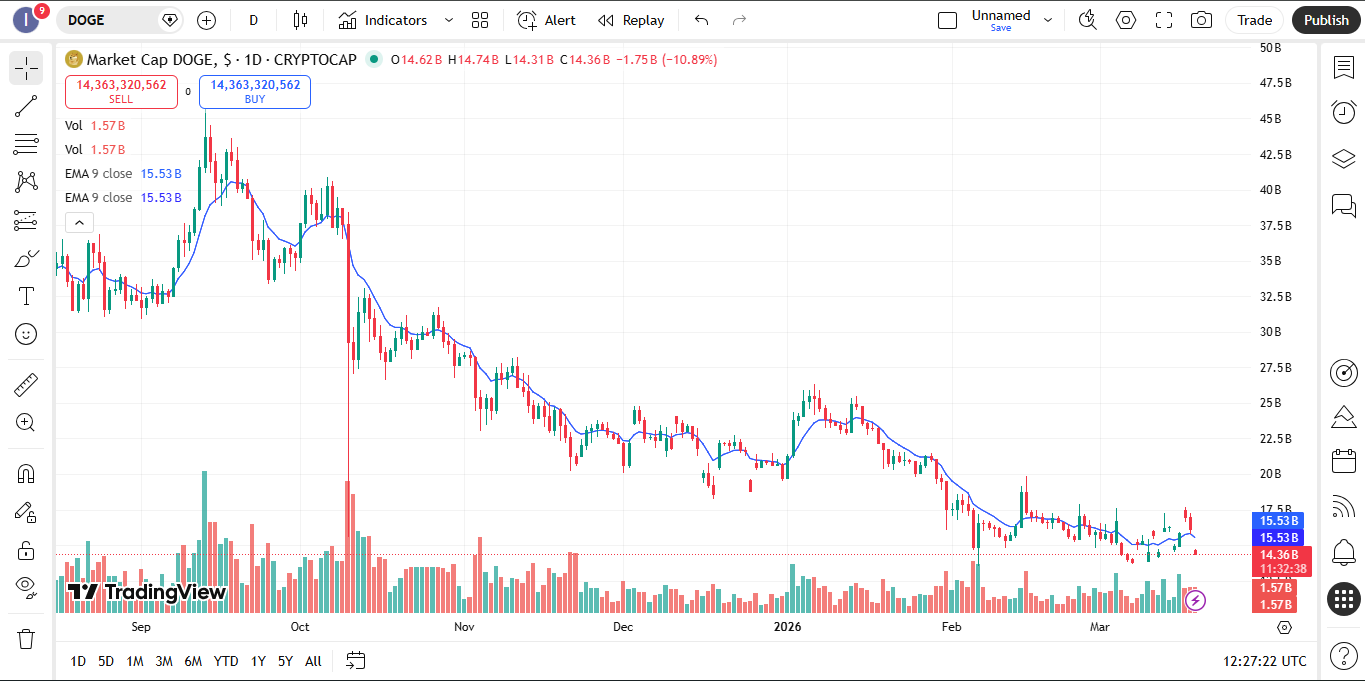The width and height of the screenshot is (1365, 681).
Task: Expand the manage layouts dropdown arrow
Action: (x=1048, y=20)
